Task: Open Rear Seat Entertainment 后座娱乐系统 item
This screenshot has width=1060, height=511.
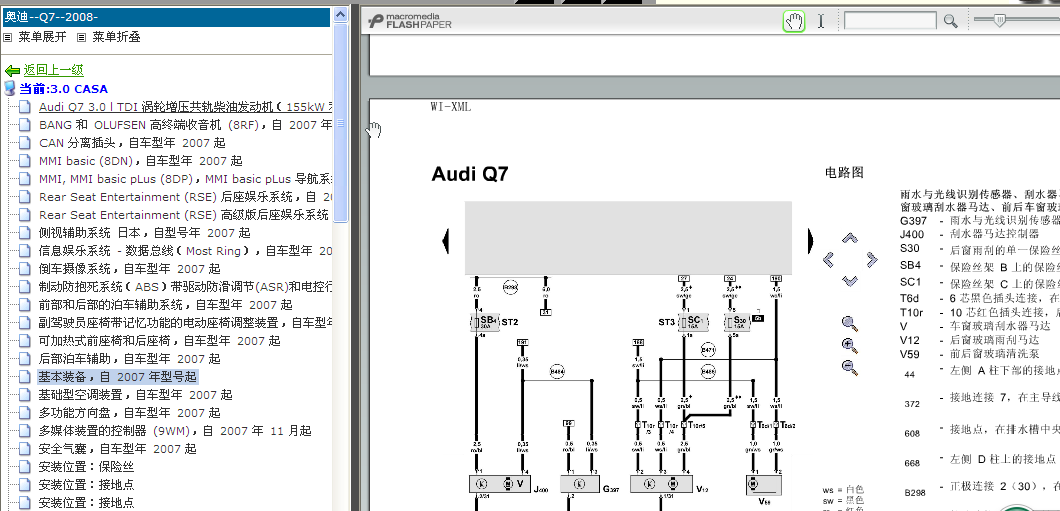Action: 185,197
